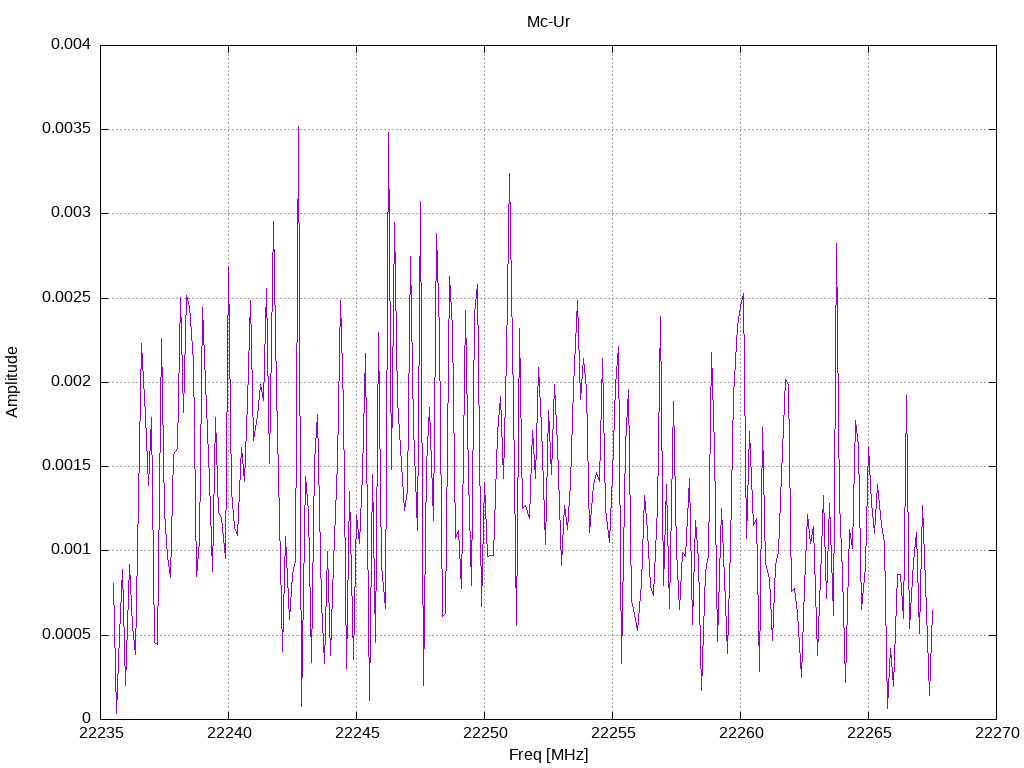Click the 22235 x-axis tick label
Screen dimensions: 1024x768
(x=101, y=733)
